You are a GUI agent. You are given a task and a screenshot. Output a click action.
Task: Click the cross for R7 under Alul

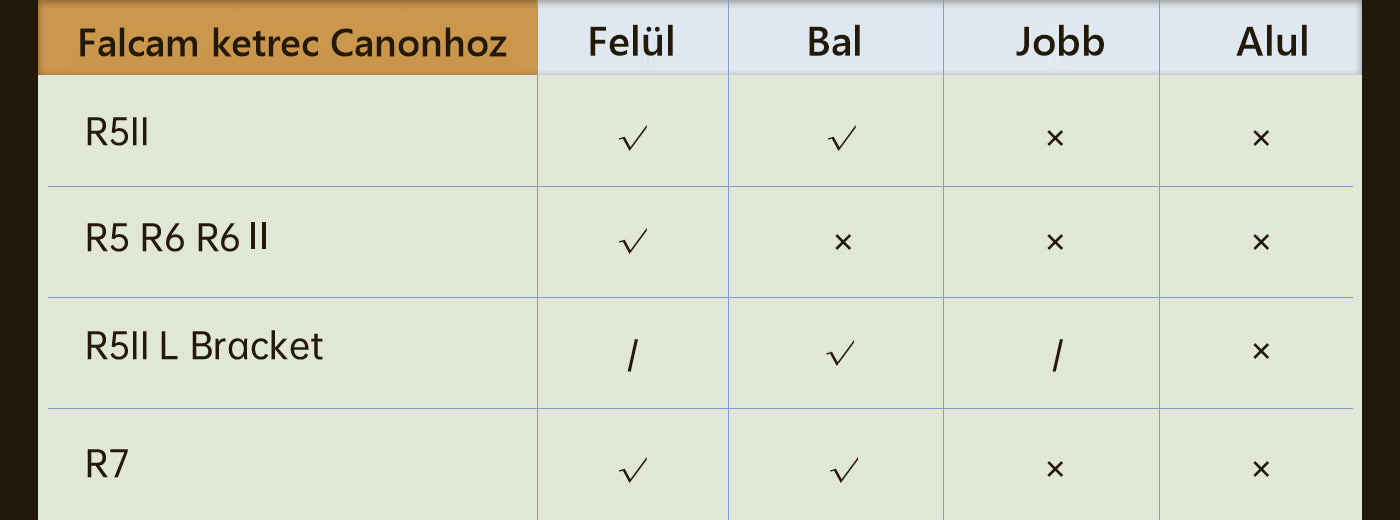[1260, 470]
